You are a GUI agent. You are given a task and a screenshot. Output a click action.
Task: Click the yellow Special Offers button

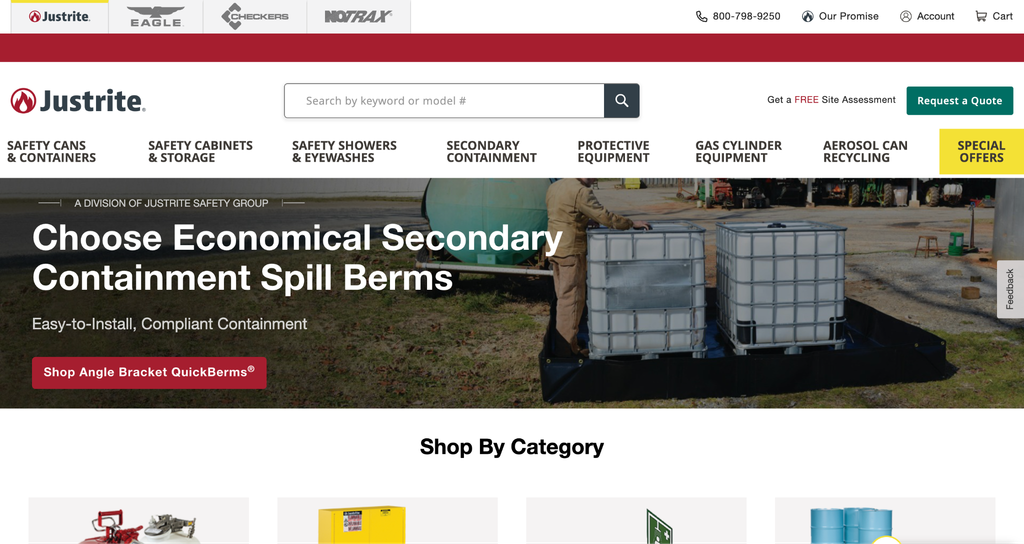982,152
